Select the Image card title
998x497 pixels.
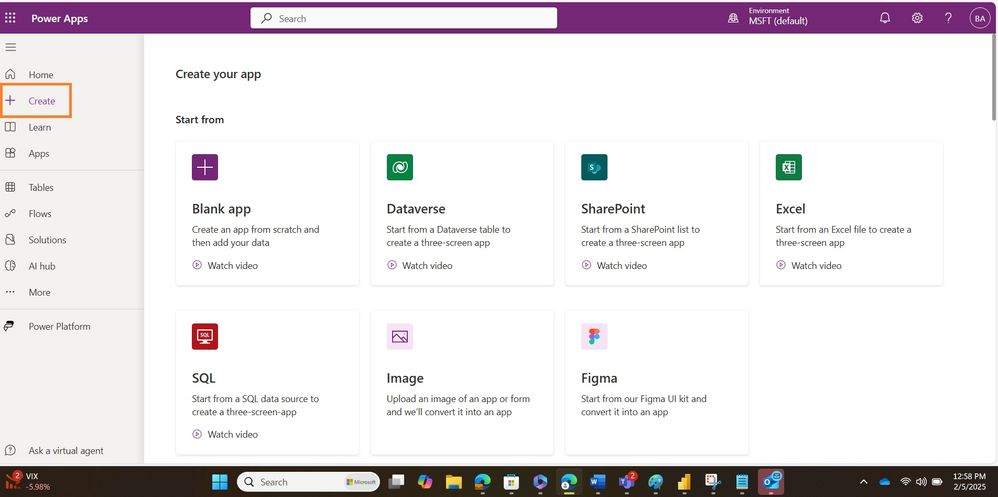(405, 378)
